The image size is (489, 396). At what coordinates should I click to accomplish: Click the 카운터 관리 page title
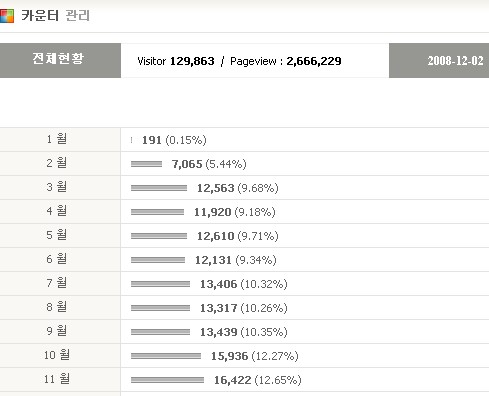tap(56, 16)
